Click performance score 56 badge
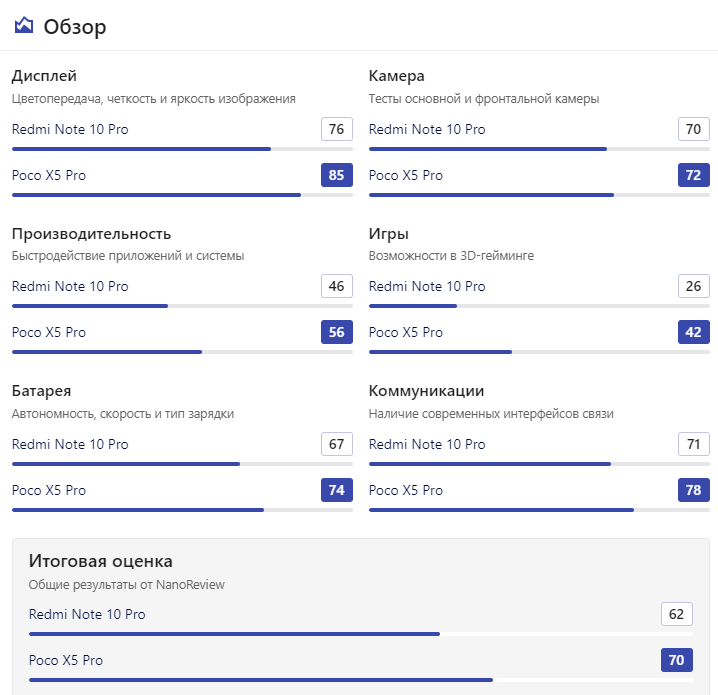 pyautogui.click(x=337, y=332)
